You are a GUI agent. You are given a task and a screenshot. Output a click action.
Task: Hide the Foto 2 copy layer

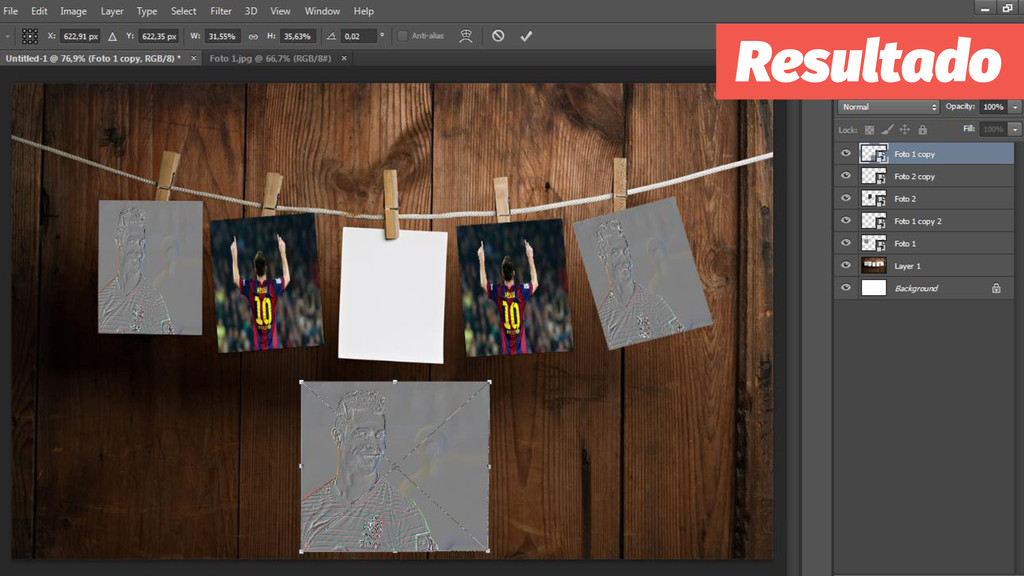[x=846, y=176]
